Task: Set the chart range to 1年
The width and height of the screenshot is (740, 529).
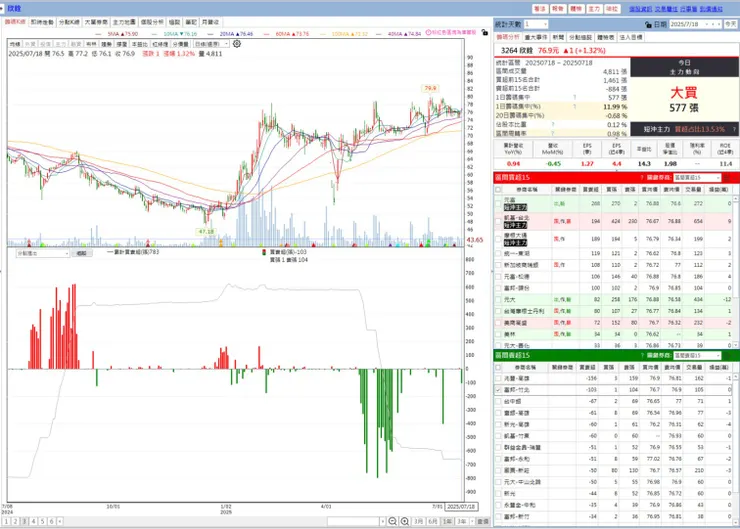Action: click(x=447, y=521)
